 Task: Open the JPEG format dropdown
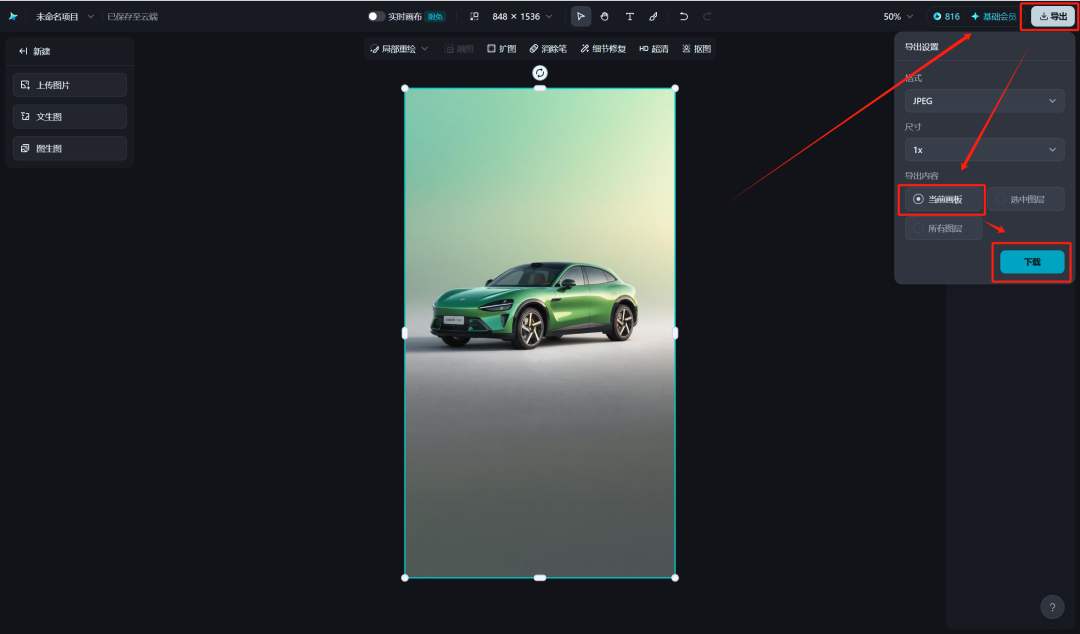tap(984, 100)
